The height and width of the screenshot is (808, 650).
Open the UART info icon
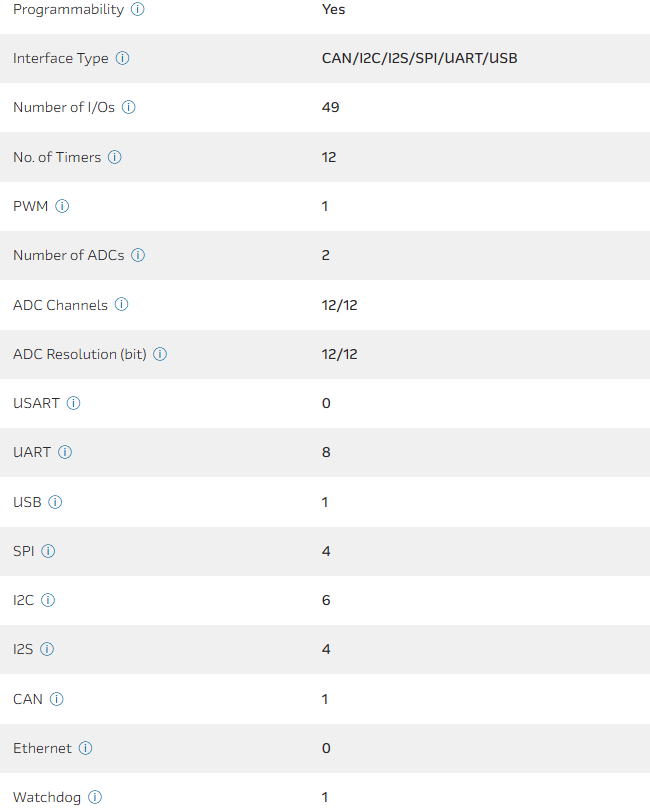tap(65, 452)
